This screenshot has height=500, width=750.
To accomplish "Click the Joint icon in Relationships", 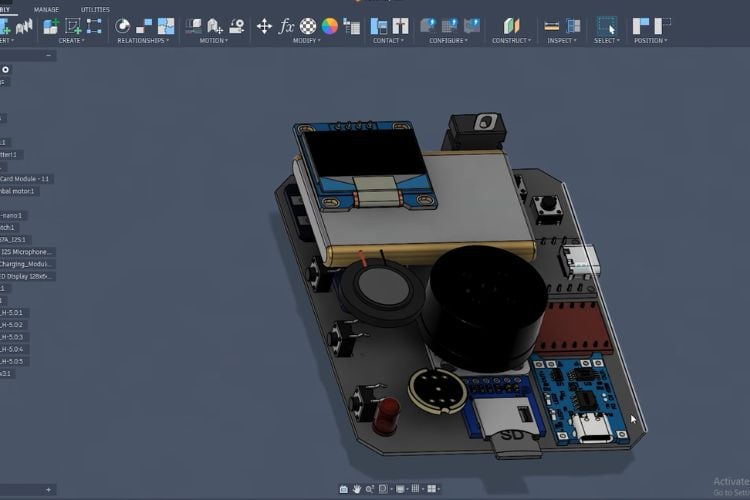I will [x=123, y=26].
